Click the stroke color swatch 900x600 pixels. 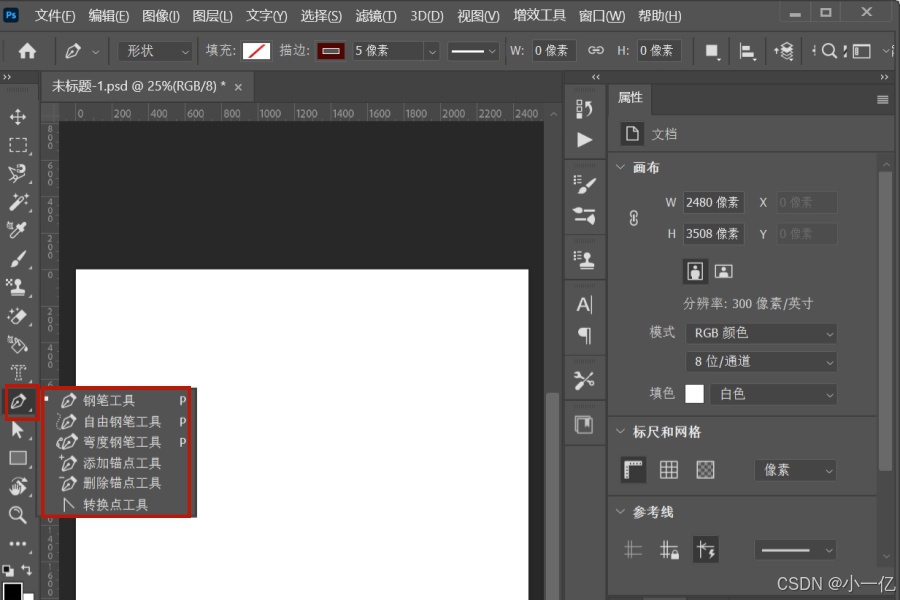click(331, 51)
